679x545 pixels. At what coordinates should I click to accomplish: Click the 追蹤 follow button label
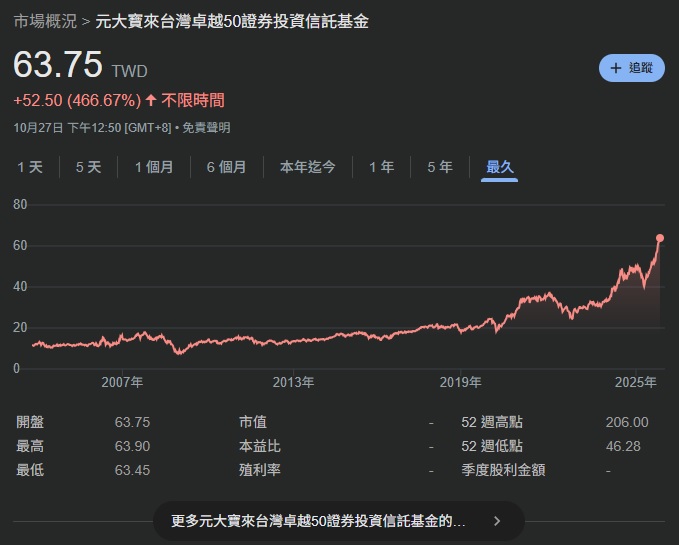point(640,68)
